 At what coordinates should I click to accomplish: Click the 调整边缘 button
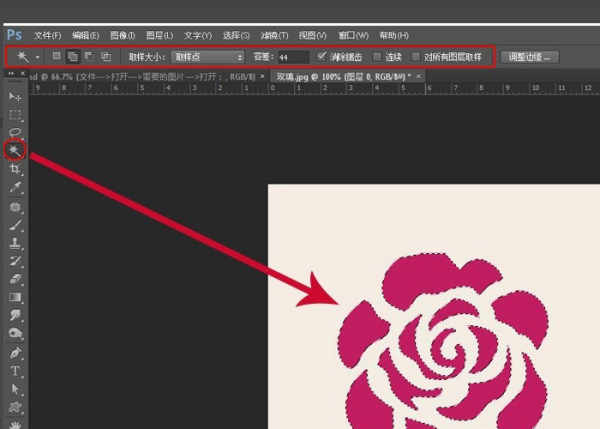point(530,57)
